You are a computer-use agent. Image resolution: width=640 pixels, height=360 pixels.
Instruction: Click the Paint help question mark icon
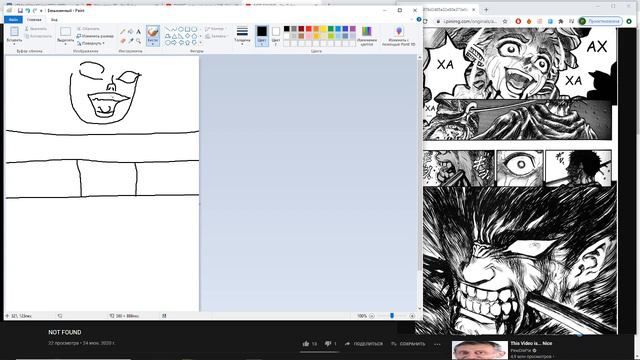(x=419, y=19)
